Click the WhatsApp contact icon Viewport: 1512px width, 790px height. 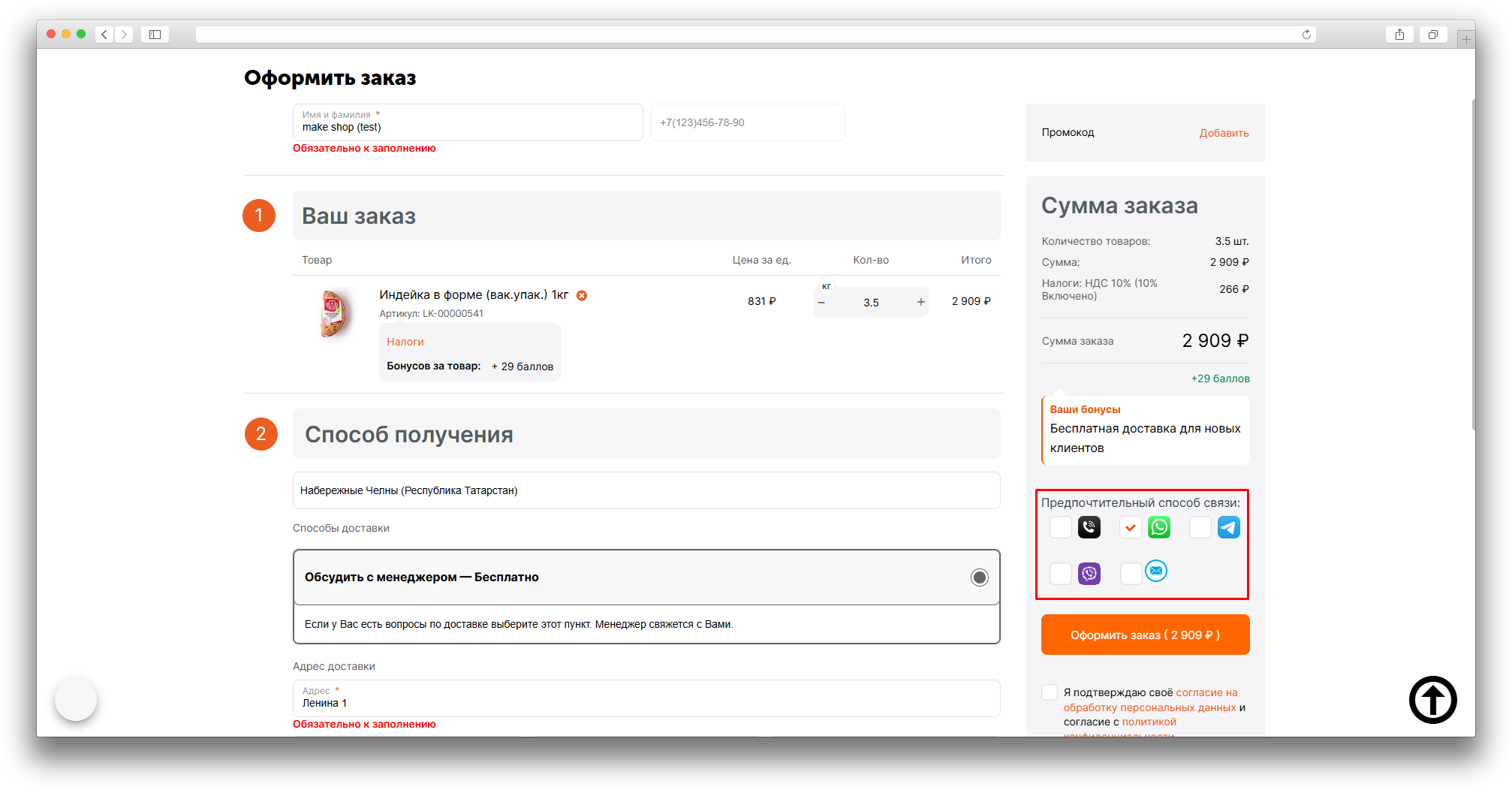pyautogui.click(x=1159, y=528)
